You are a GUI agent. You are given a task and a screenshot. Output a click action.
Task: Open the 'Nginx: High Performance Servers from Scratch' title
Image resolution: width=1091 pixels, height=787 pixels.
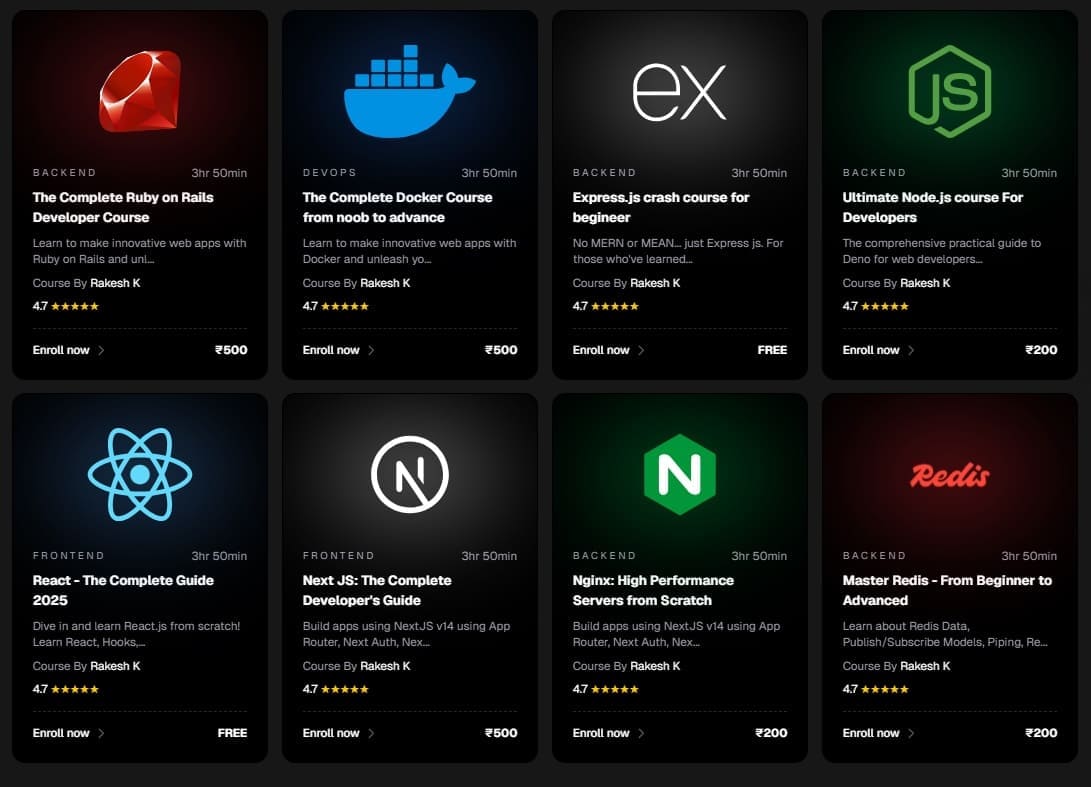pos(653,590)
